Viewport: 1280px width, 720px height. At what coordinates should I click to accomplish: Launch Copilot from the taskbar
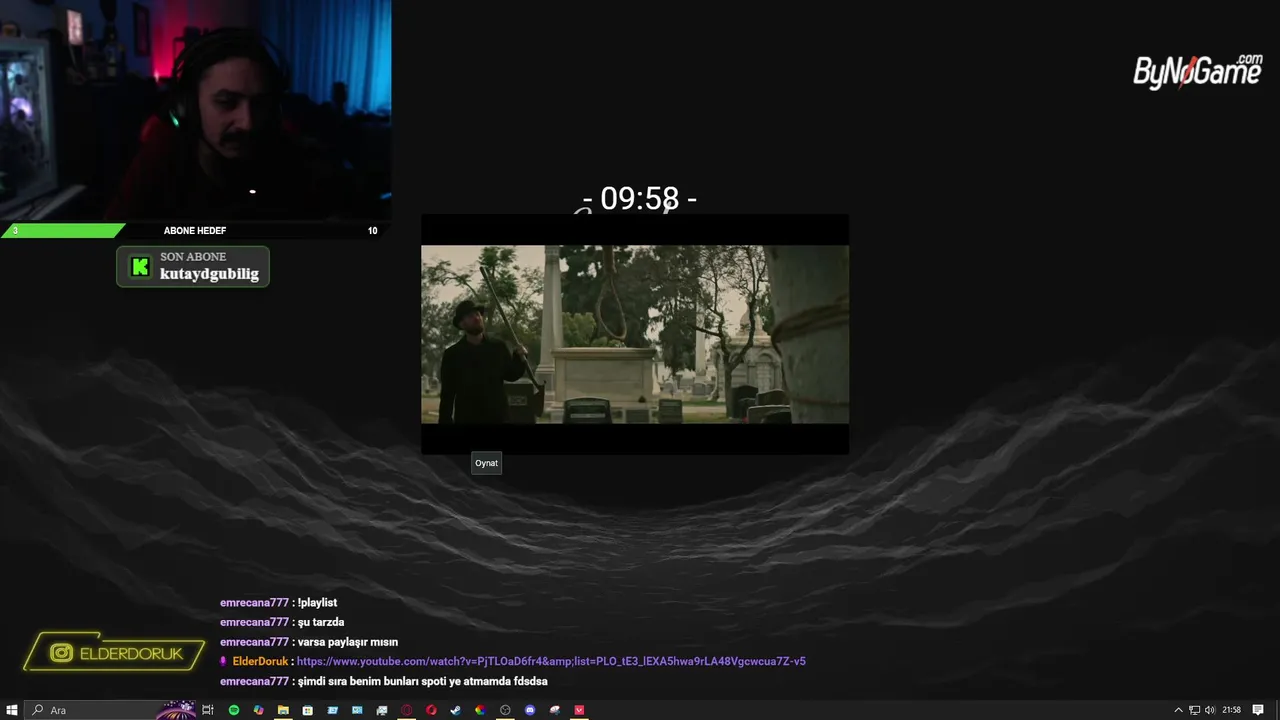coord(258,710)
